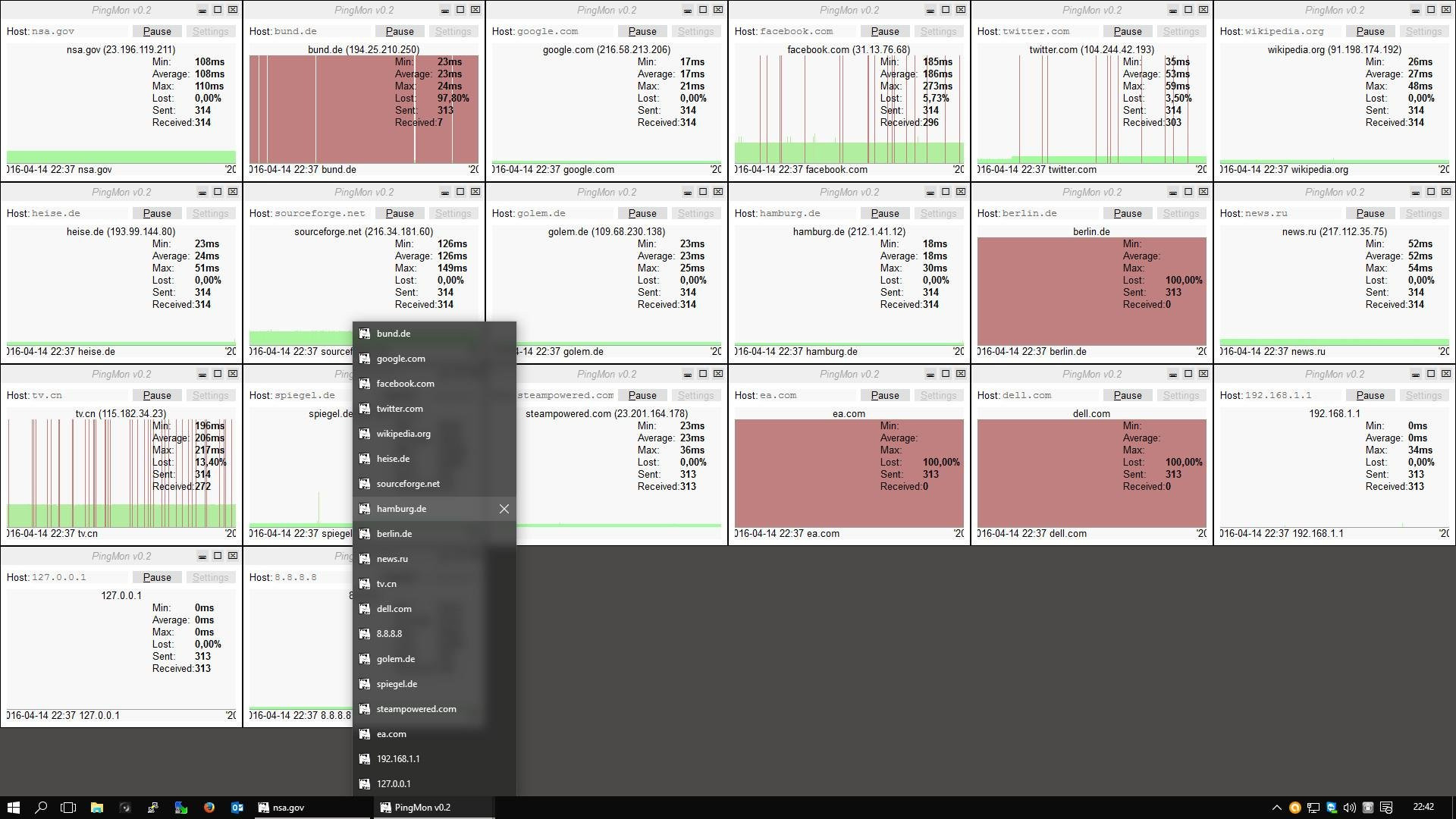Open the dark camera-lens taskbar app
The image size is (1456, 819).
click(x=125, y=808)
